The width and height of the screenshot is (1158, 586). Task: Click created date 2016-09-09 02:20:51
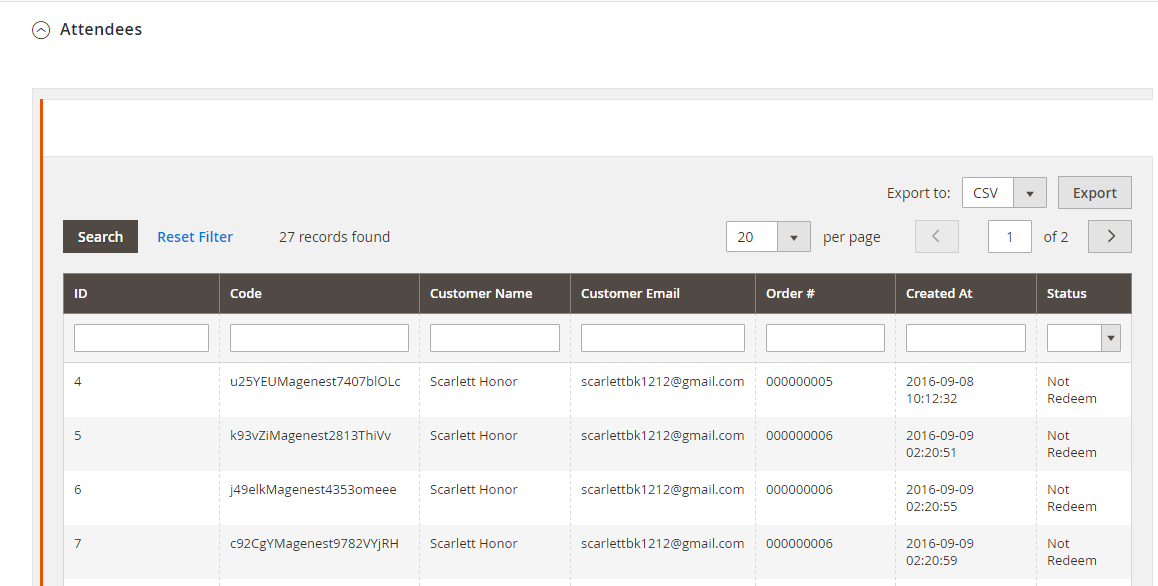coord(939,443)
